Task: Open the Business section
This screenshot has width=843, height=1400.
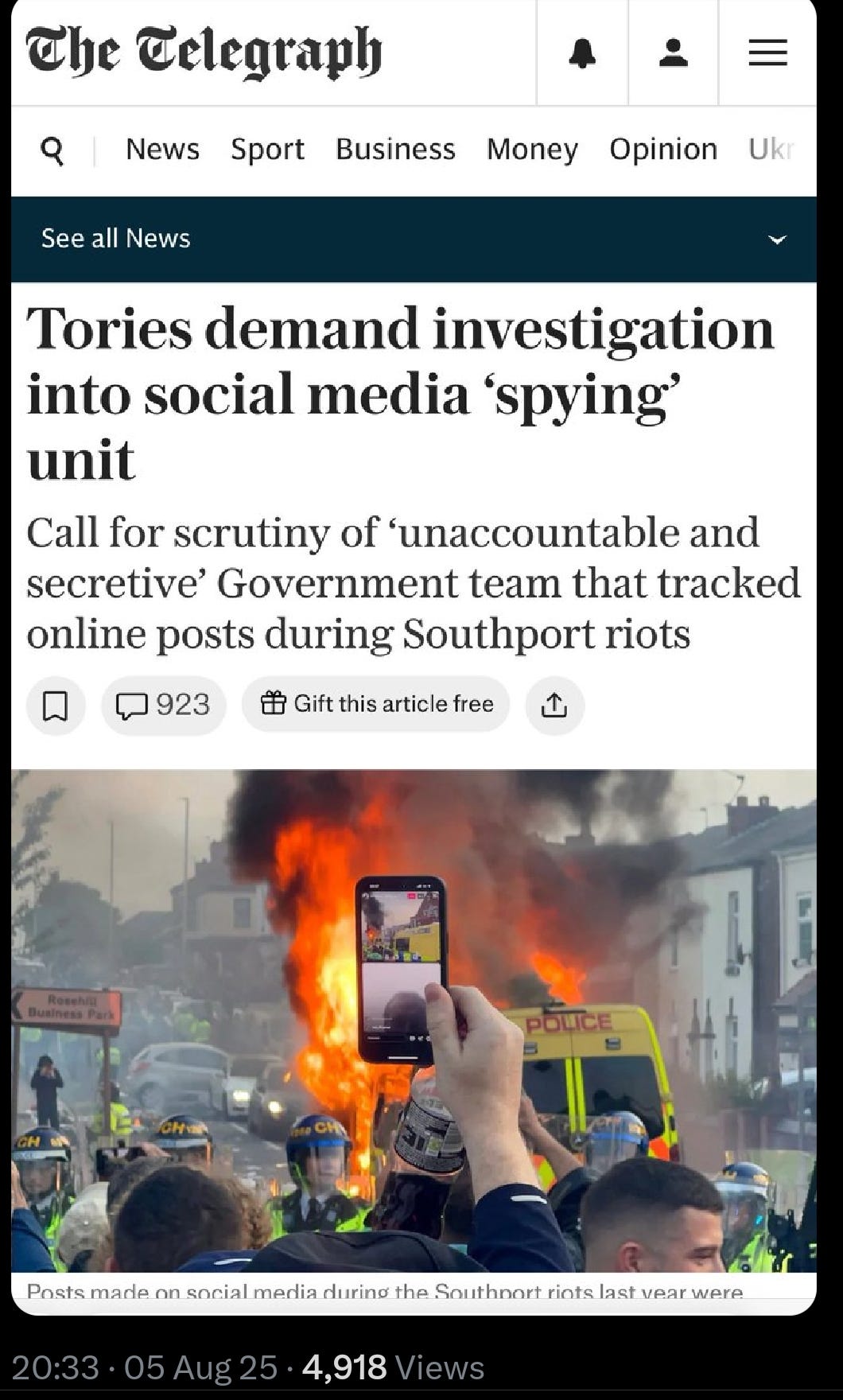Action: tap(395, 149)
